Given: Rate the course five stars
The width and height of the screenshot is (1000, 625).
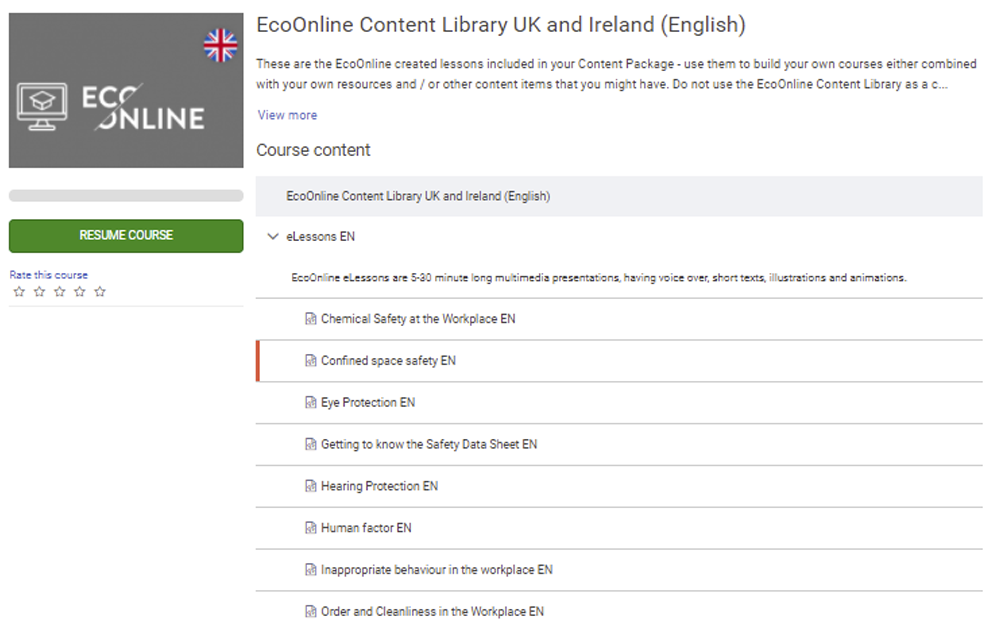Looking at the screenshot, I should pyautogui.click(x=100, y=291).
